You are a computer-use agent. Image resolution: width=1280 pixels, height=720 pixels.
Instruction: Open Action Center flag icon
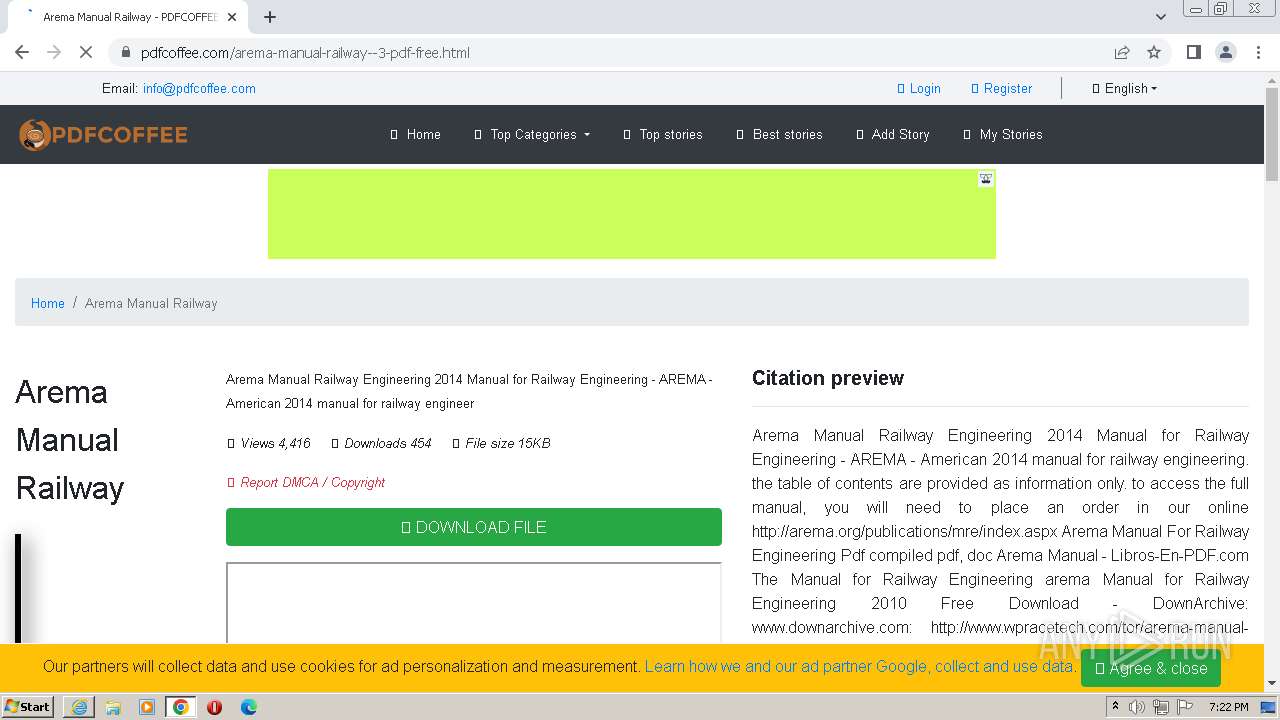pyautogui.click(x=1185, y=707)
